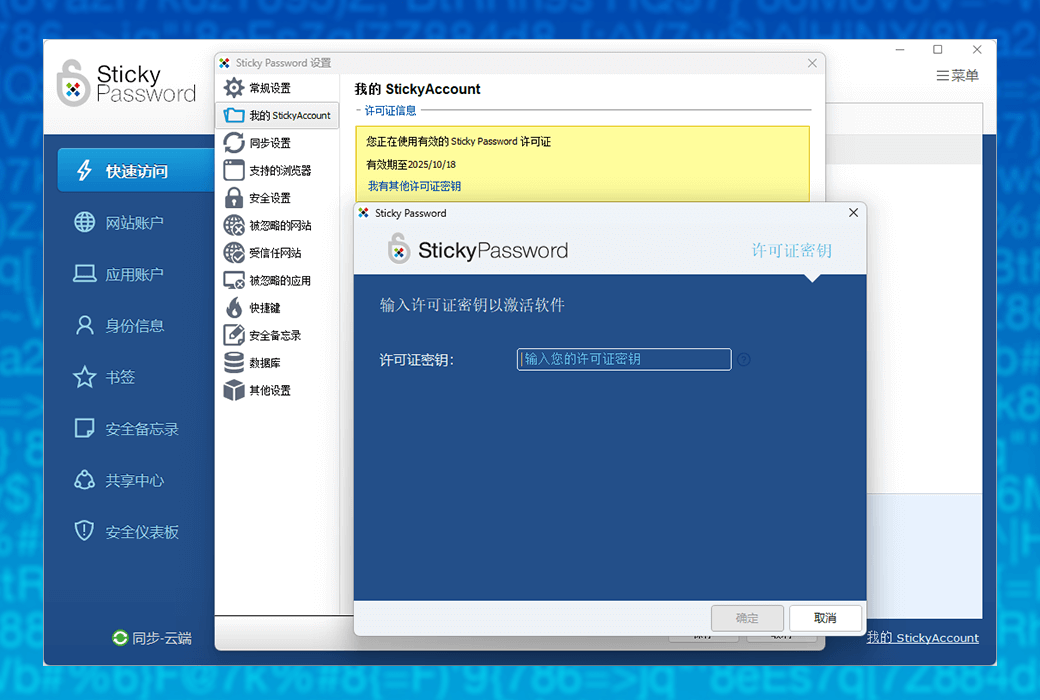The image size is (1040, 700).
Task: Click the person icon for 身份信息
Action: [x=84, y=325]
